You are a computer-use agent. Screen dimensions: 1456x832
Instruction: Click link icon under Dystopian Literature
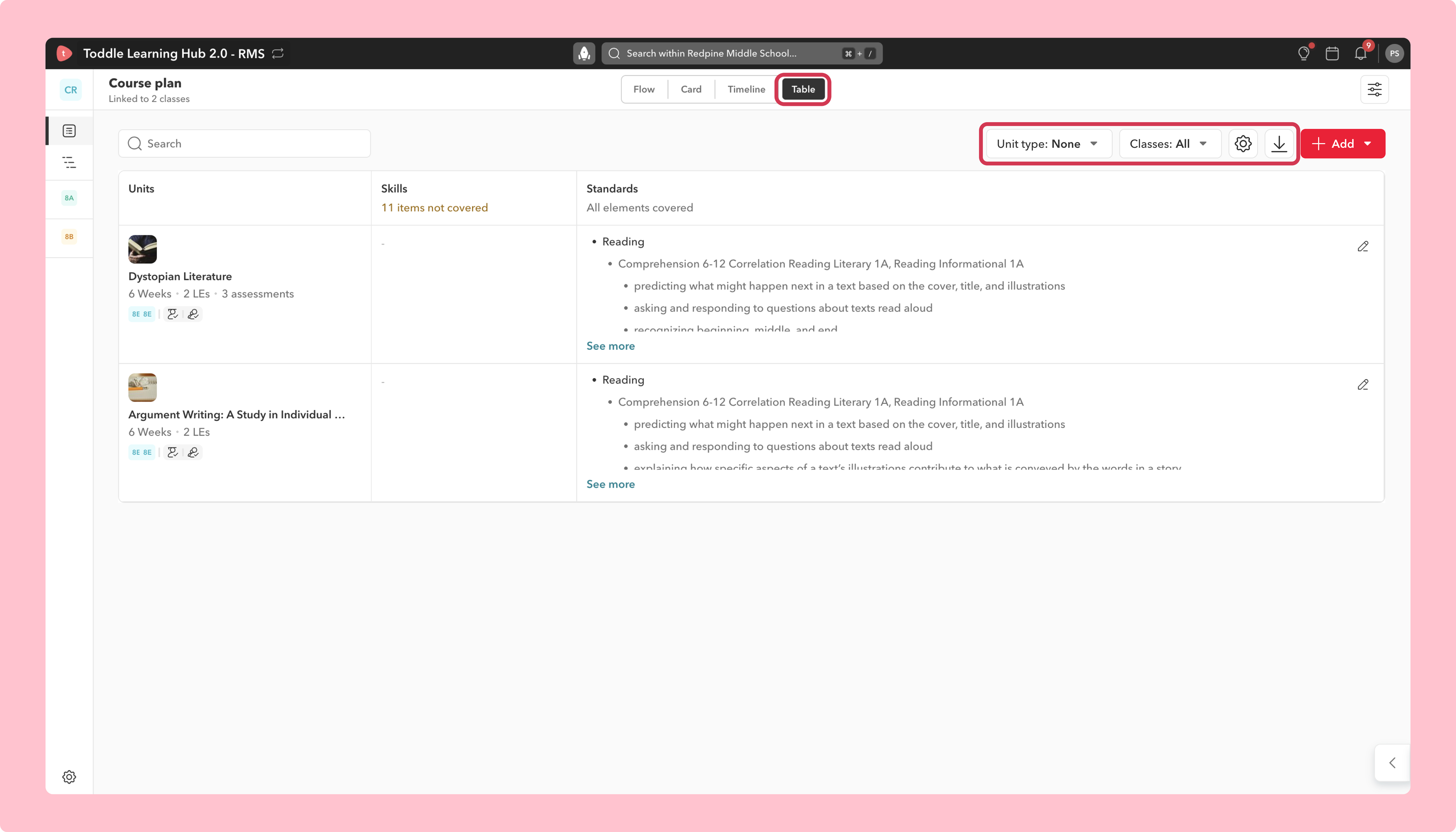193,314
